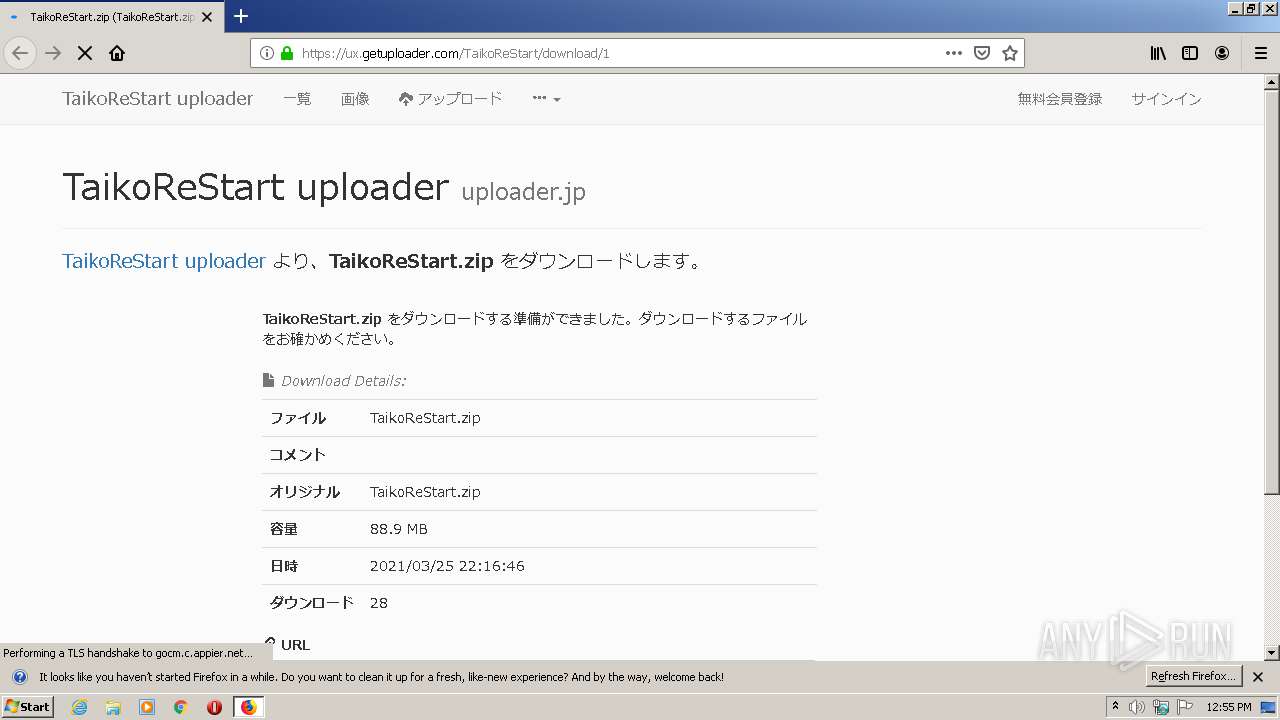Click the Refresh Firefox button
1280x720 pixels.
tap(1194, 676)
